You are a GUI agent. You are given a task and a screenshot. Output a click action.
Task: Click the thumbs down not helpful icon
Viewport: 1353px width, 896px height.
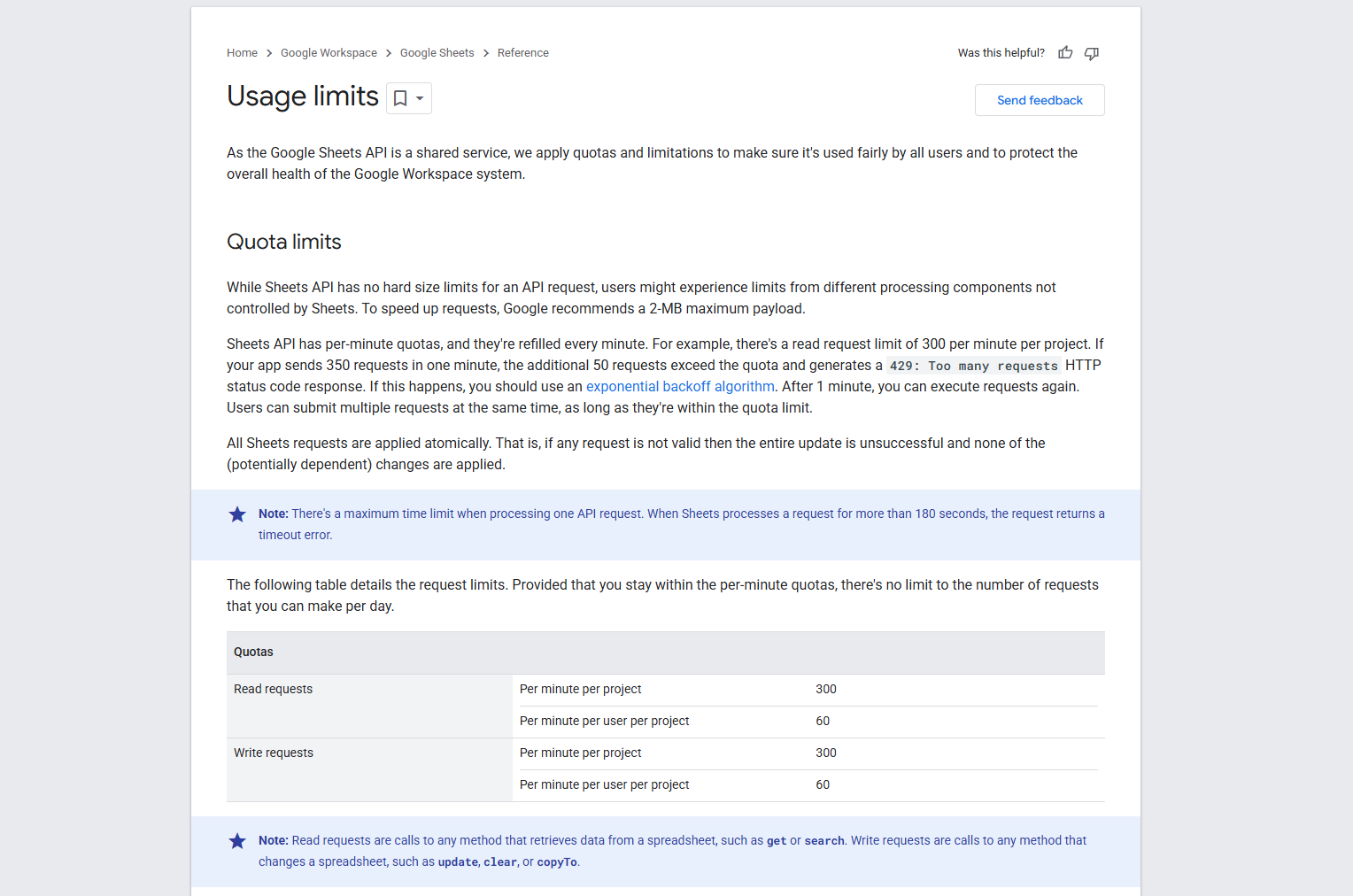[x=1092, y=53]
